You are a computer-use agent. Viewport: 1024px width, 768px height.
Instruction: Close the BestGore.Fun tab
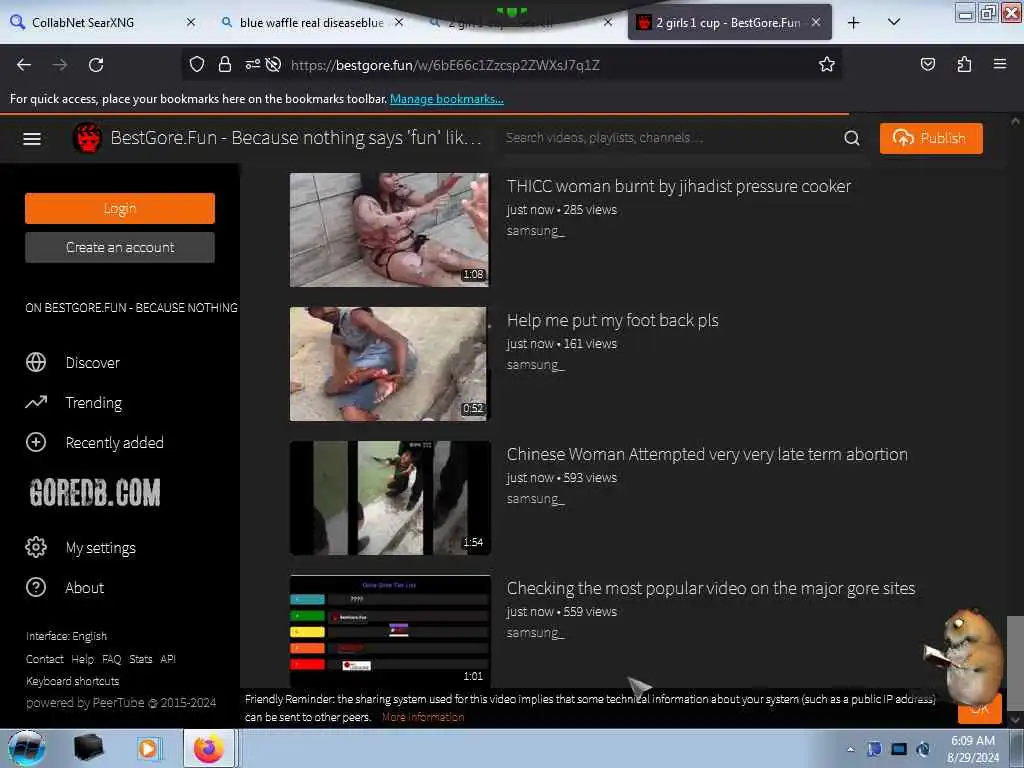coord(816,22)
